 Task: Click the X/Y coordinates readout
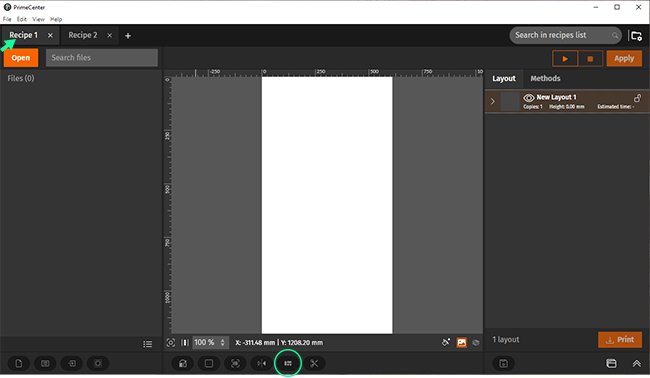coord(279,343)
